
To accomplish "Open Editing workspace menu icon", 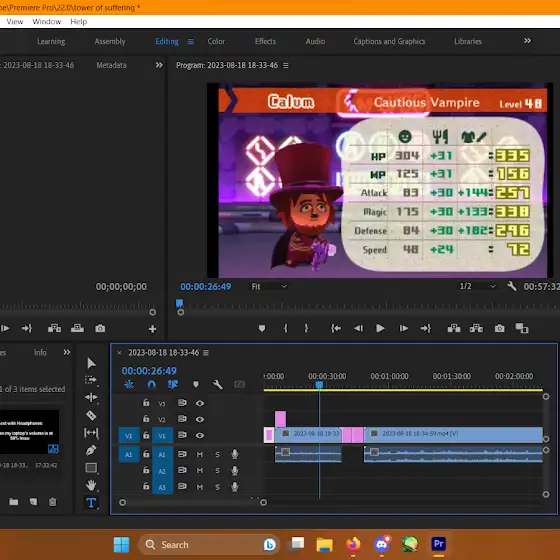I will [191, 42].
